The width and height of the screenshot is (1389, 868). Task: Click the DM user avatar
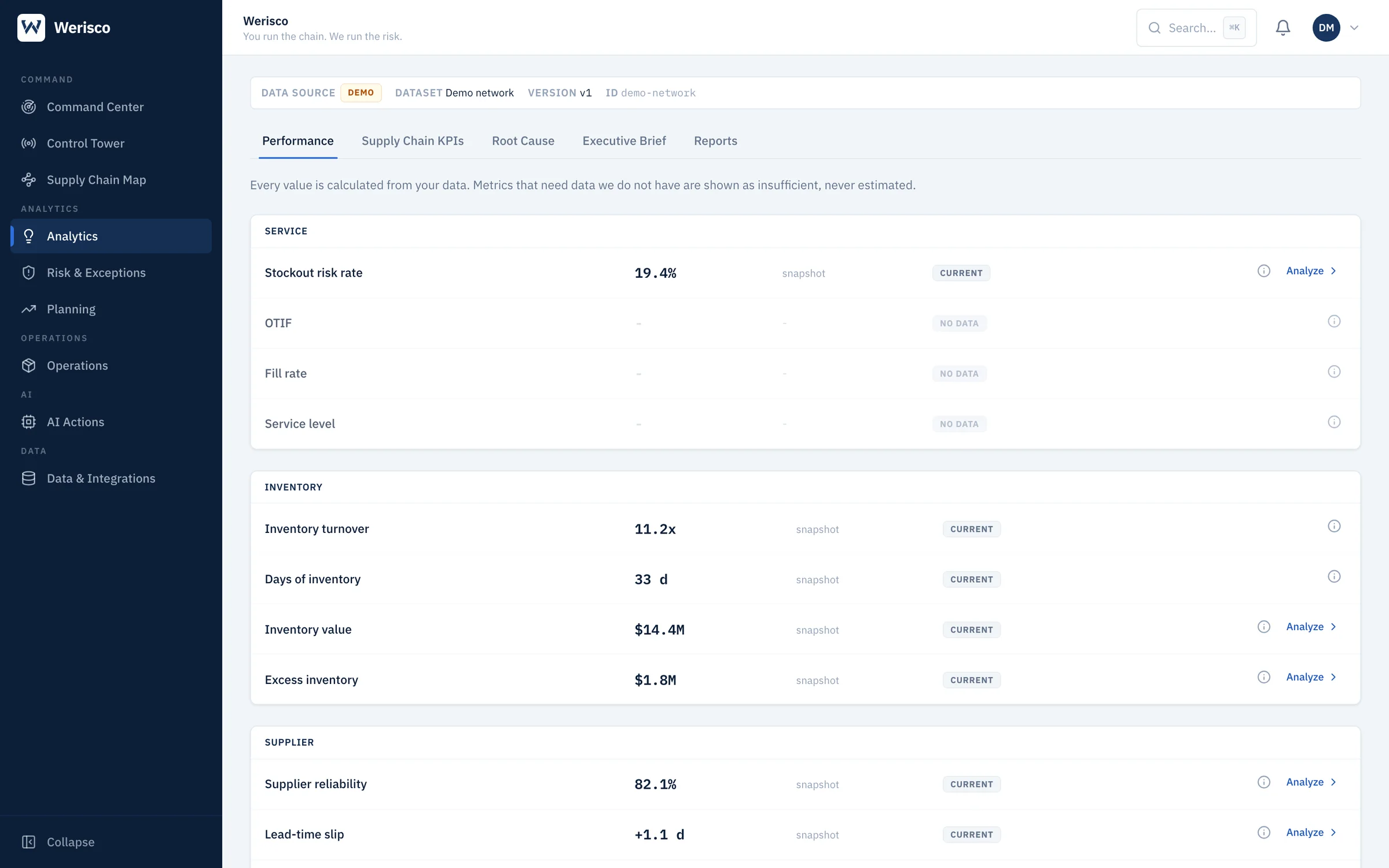click(x=1326, y=28)
